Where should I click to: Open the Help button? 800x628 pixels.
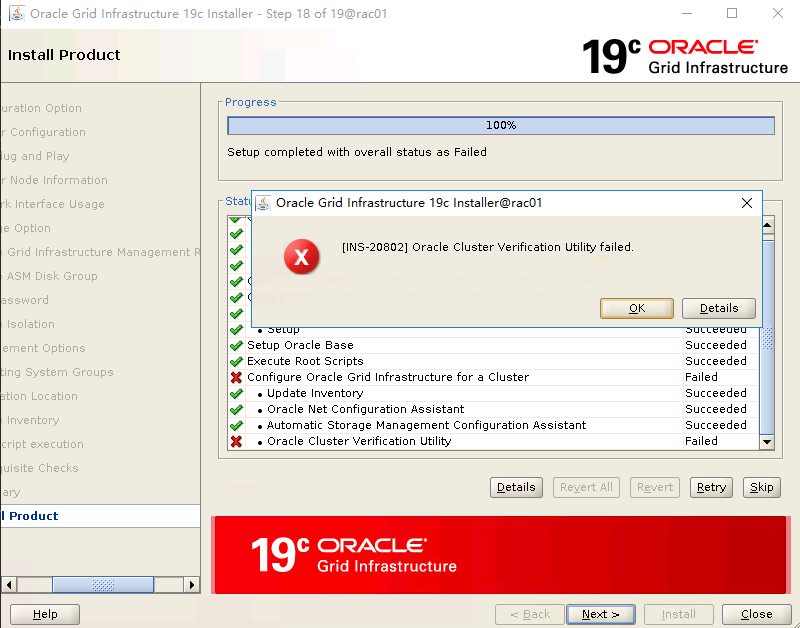(x=45, y=614)
